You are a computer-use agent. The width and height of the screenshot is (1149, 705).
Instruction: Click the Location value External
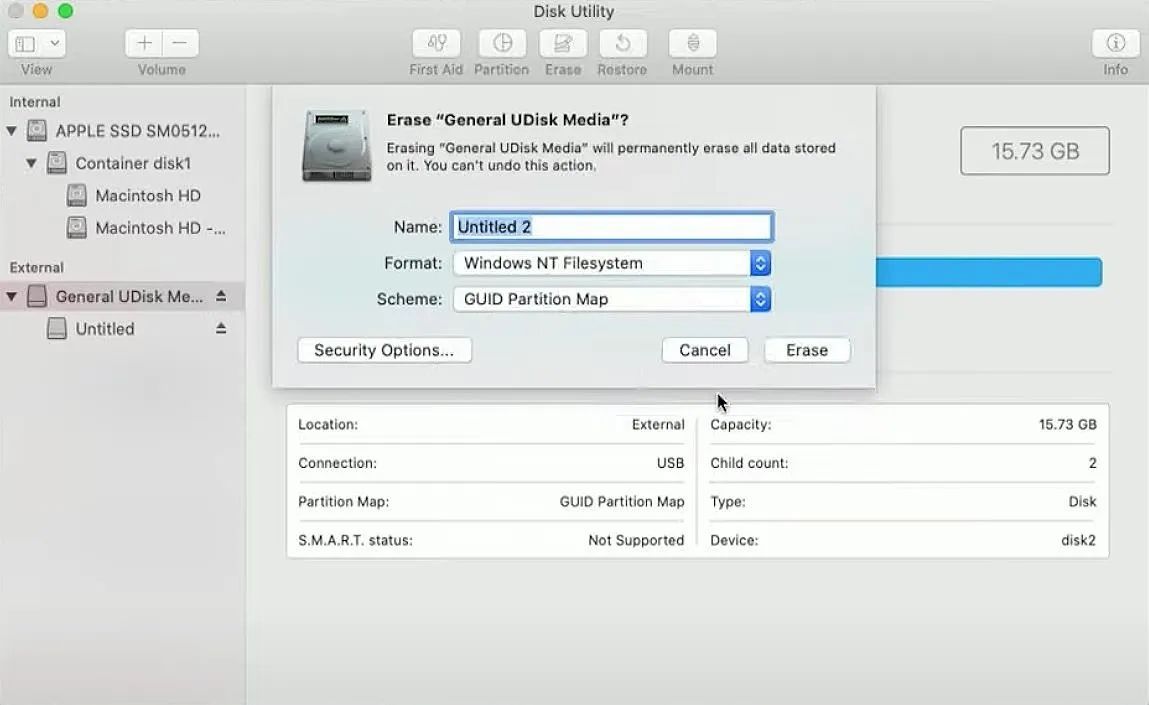click(x=658, y=424)
